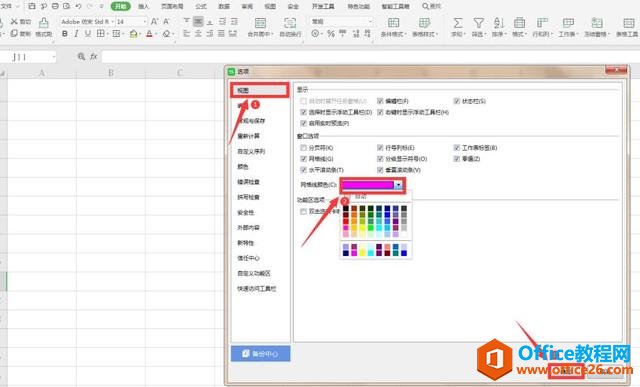
Task: Toggle the 编辑栏(F) checkbox
Action: (380, 101)
